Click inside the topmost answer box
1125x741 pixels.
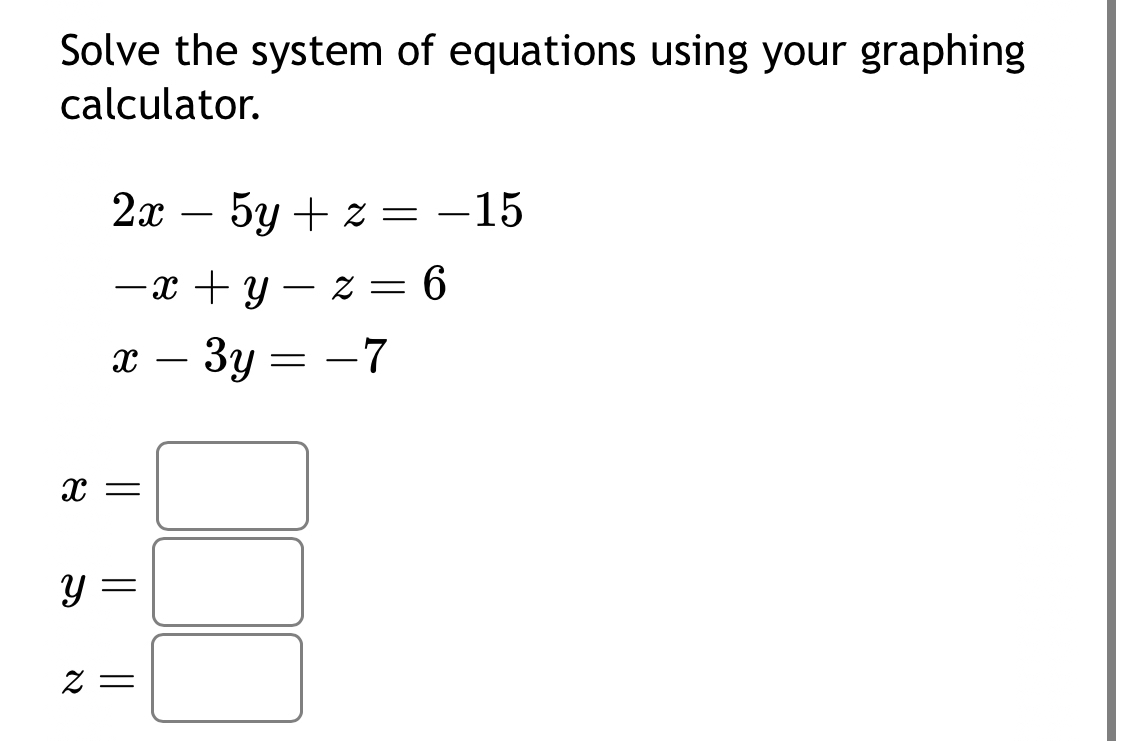(x=230, y=485)
